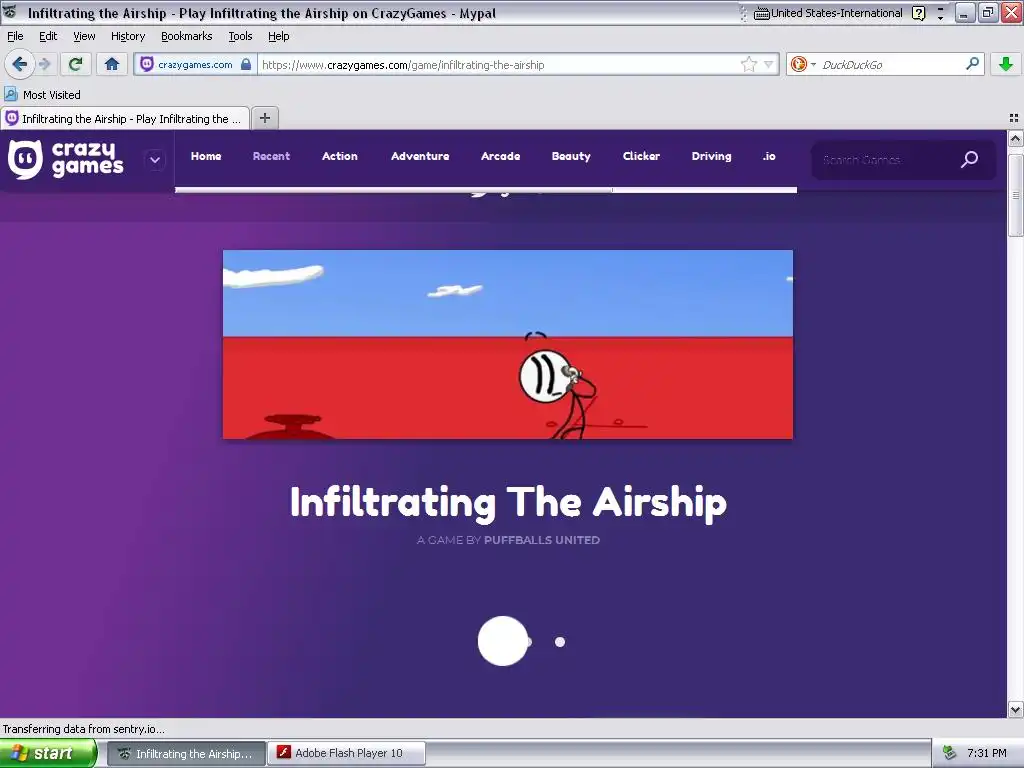Open the Arcade category
Screen dimensions: 1024x768
[x=500, y=156]
